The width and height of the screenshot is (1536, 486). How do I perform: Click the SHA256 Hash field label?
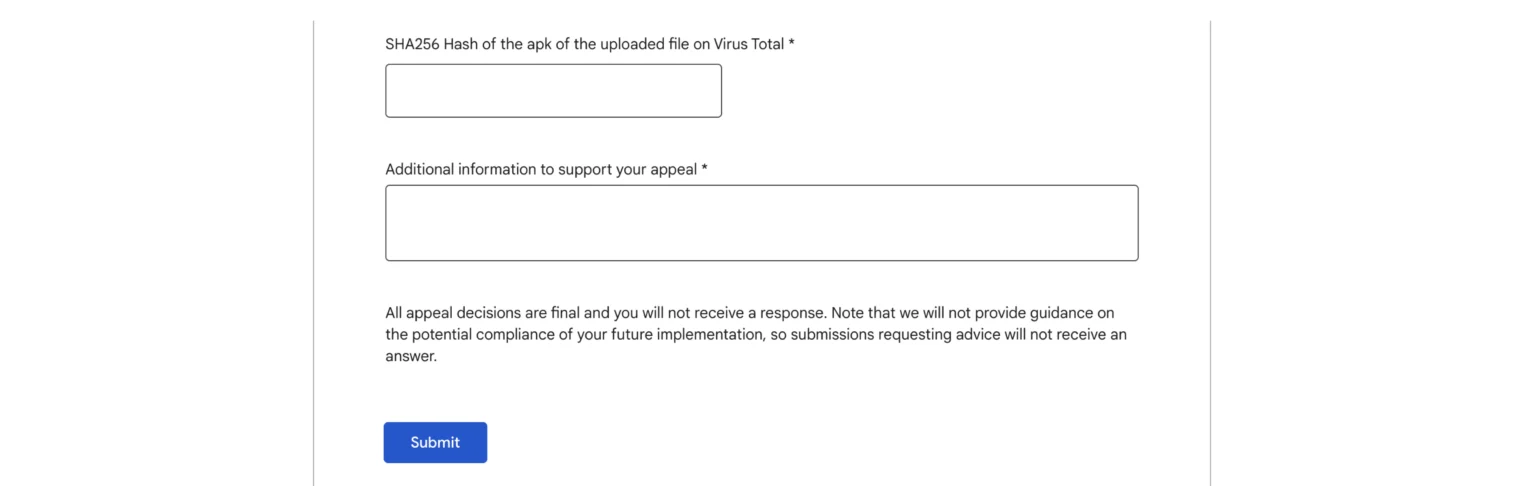[x=590, y=44]
